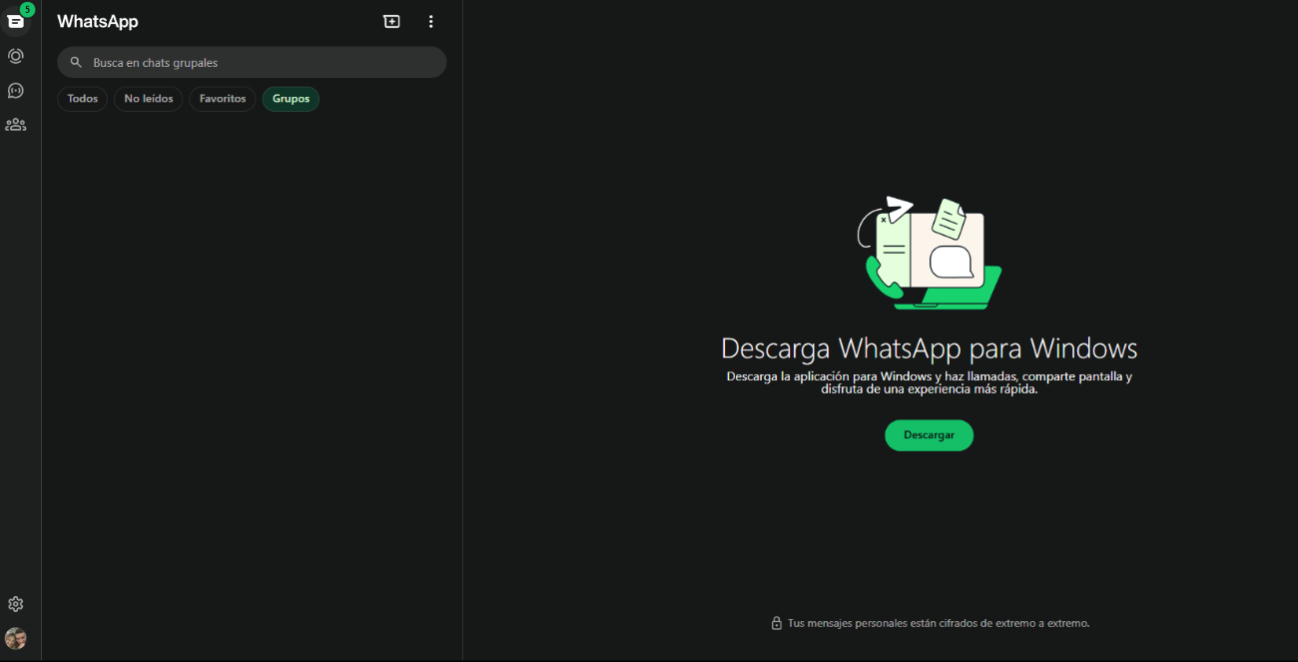Image resolution: width=1298 pixels, height=662 pixels.
Task: Show the Favoritos filter
Action: point(222,99)
